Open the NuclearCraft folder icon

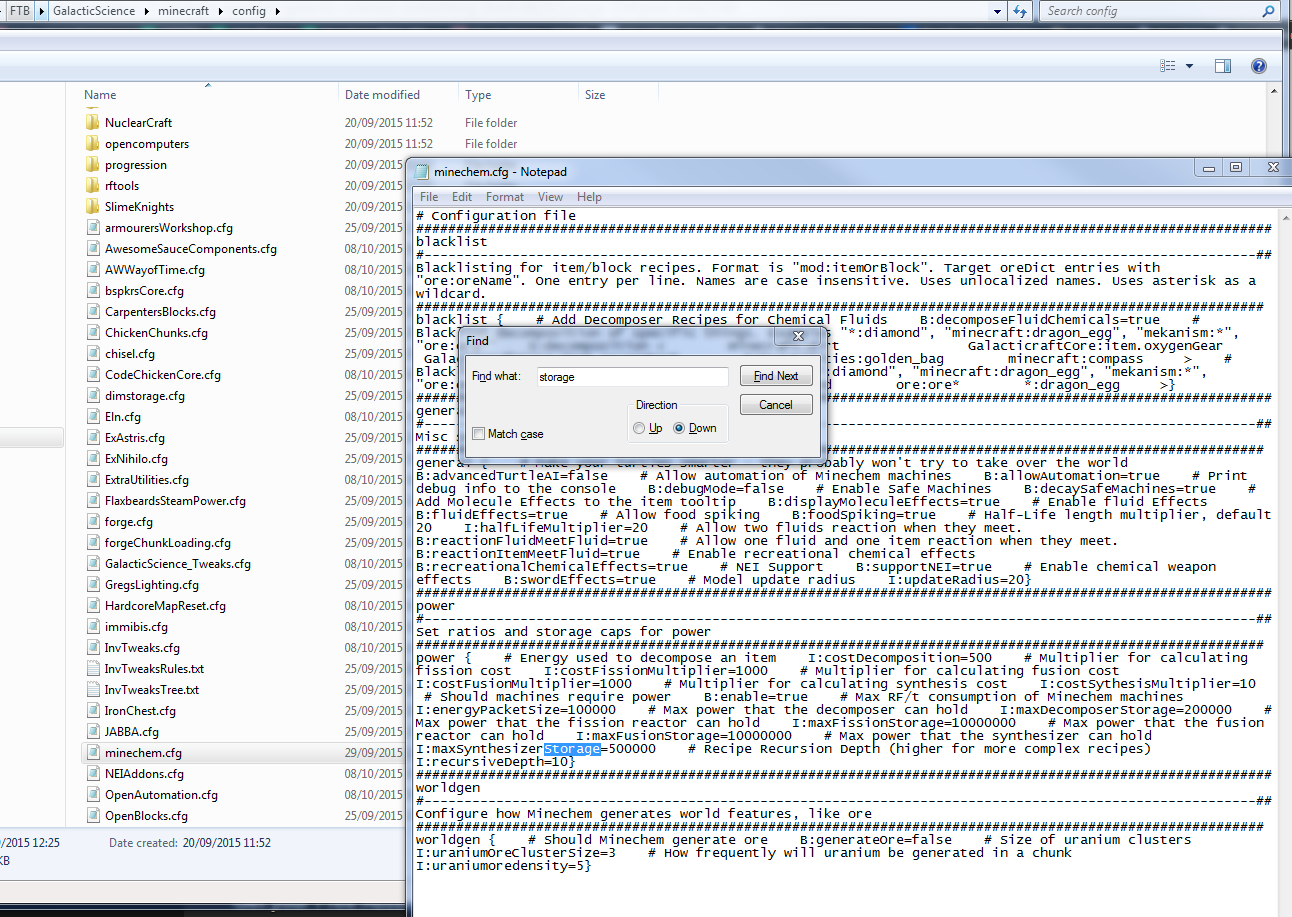(x=92, y=123)
